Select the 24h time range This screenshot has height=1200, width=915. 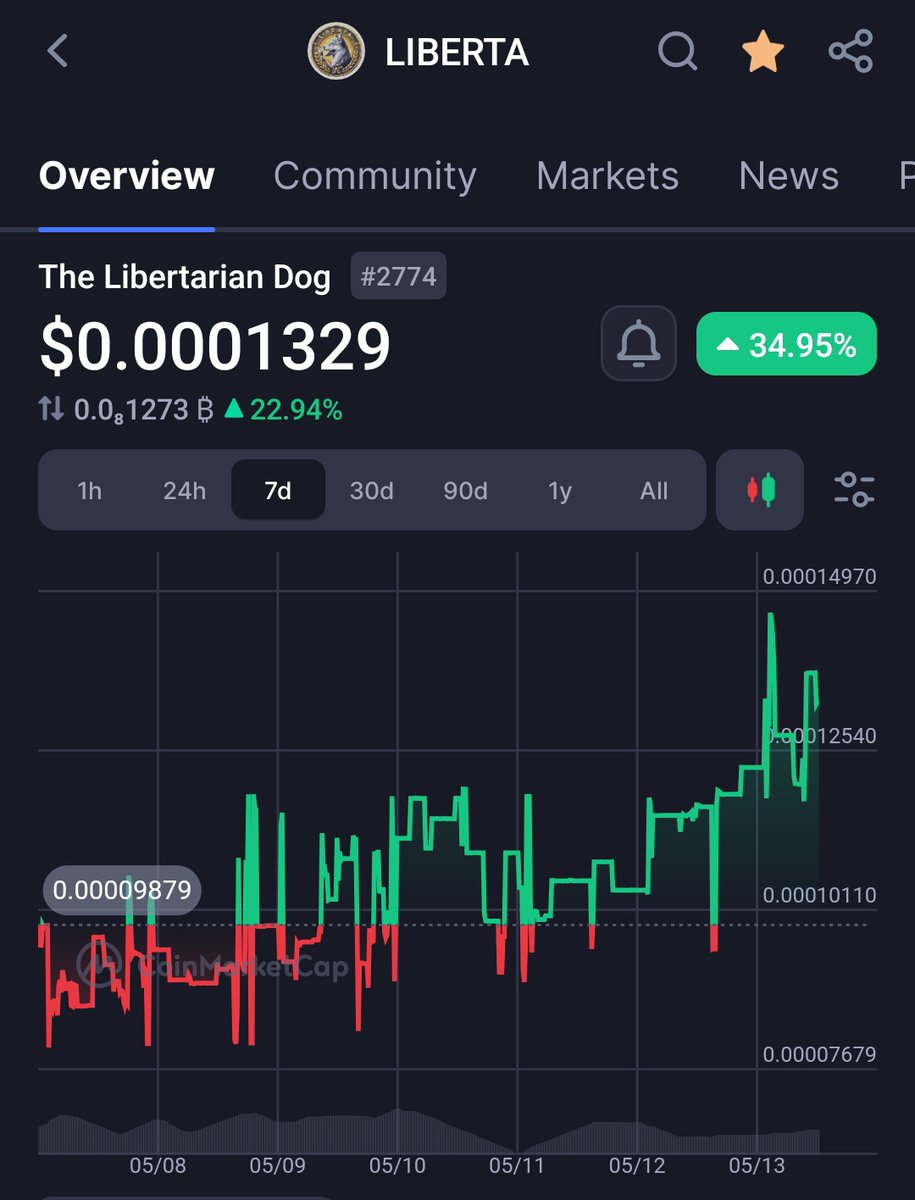[184, 491]
